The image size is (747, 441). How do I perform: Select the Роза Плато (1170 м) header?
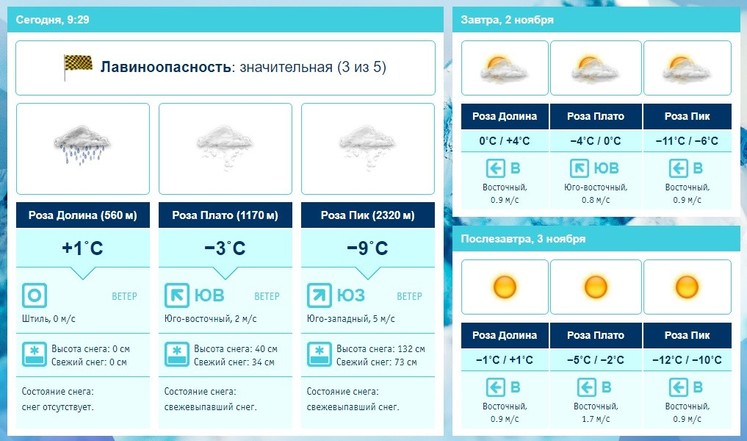[x=225, y=215]
